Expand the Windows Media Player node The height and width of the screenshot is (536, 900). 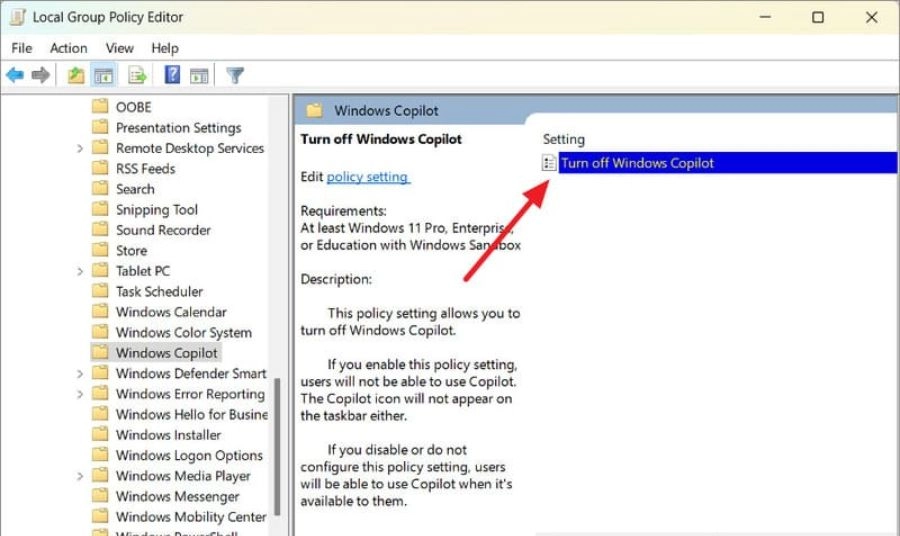pos(80,476)
